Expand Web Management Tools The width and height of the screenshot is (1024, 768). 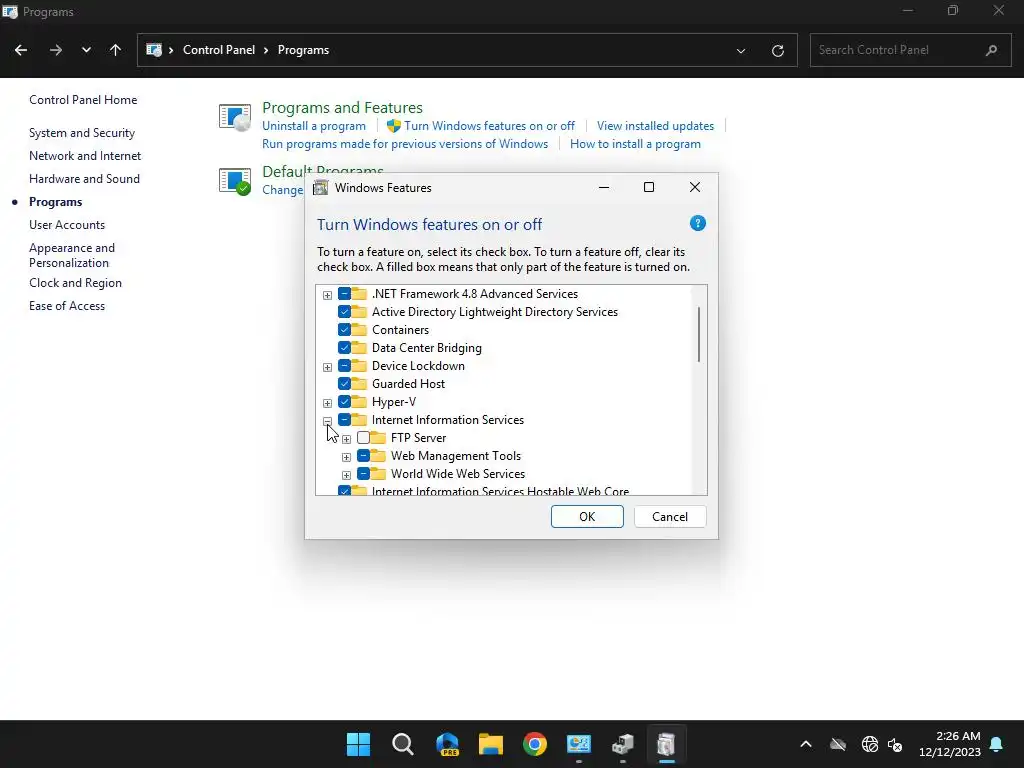tap(346, 456)
